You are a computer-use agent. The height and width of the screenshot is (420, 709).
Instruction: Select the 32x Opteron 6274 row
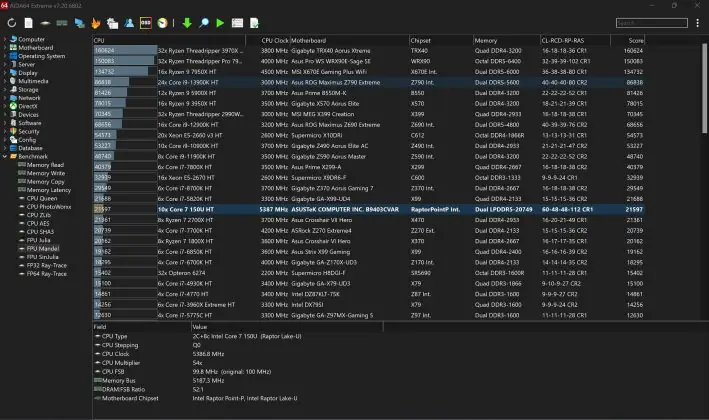pos(369,273)
